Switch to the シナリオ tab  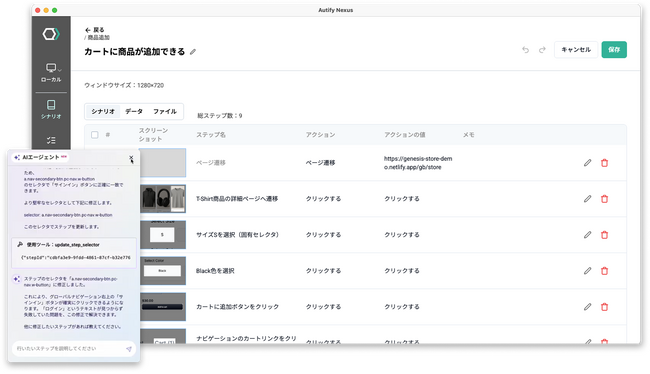click(x=103, y=112)
